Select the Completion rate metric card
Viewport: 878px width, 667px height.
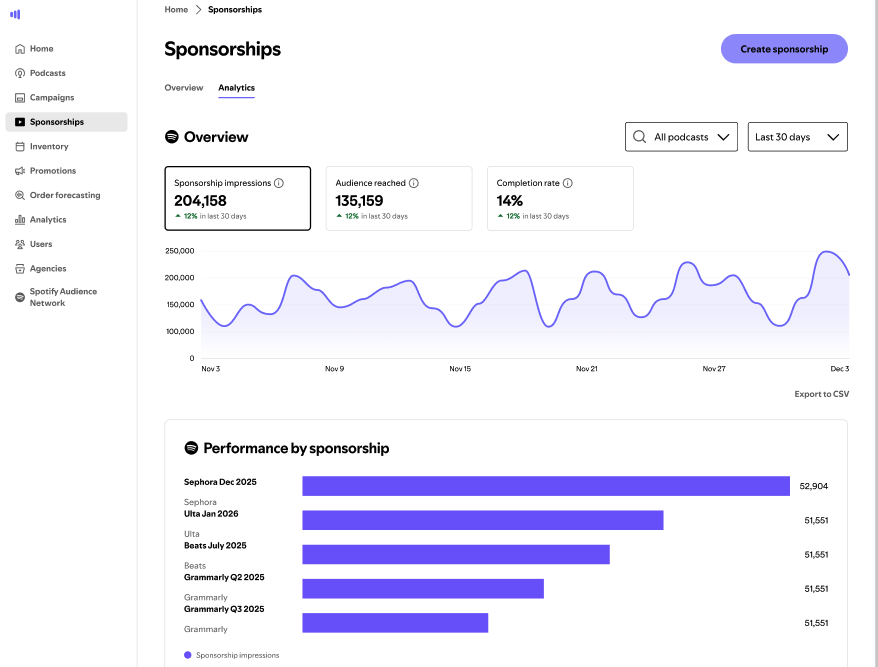click(560, 198)
